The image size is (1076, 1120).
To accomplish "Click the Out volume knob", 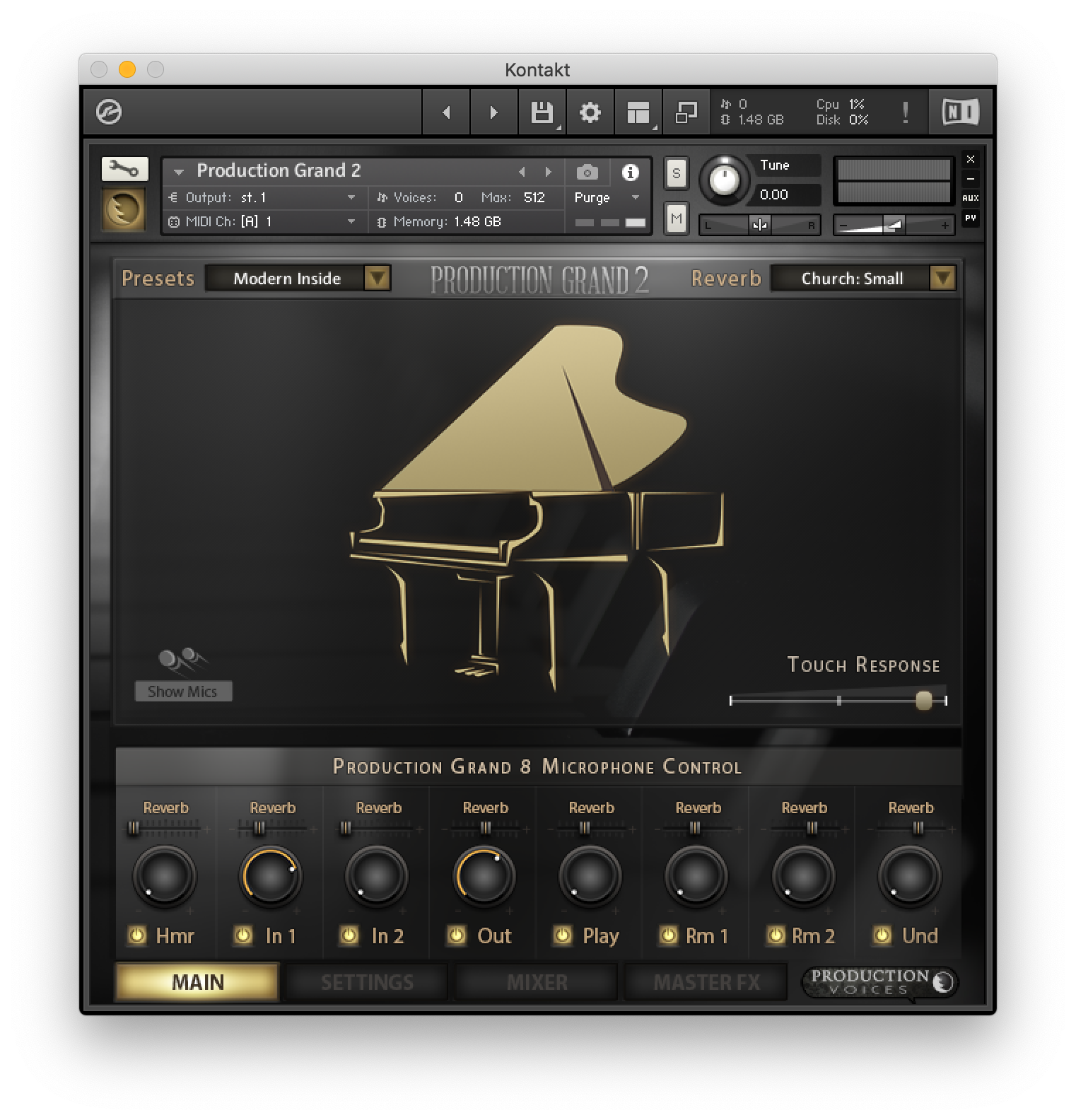I will (x=484, y=877).
